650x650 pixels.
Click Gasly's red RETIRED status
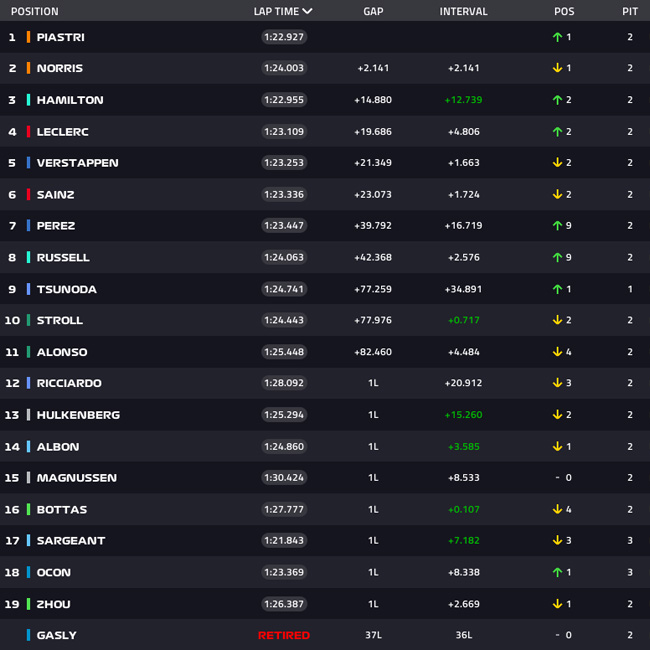click(x=284, y=635)
